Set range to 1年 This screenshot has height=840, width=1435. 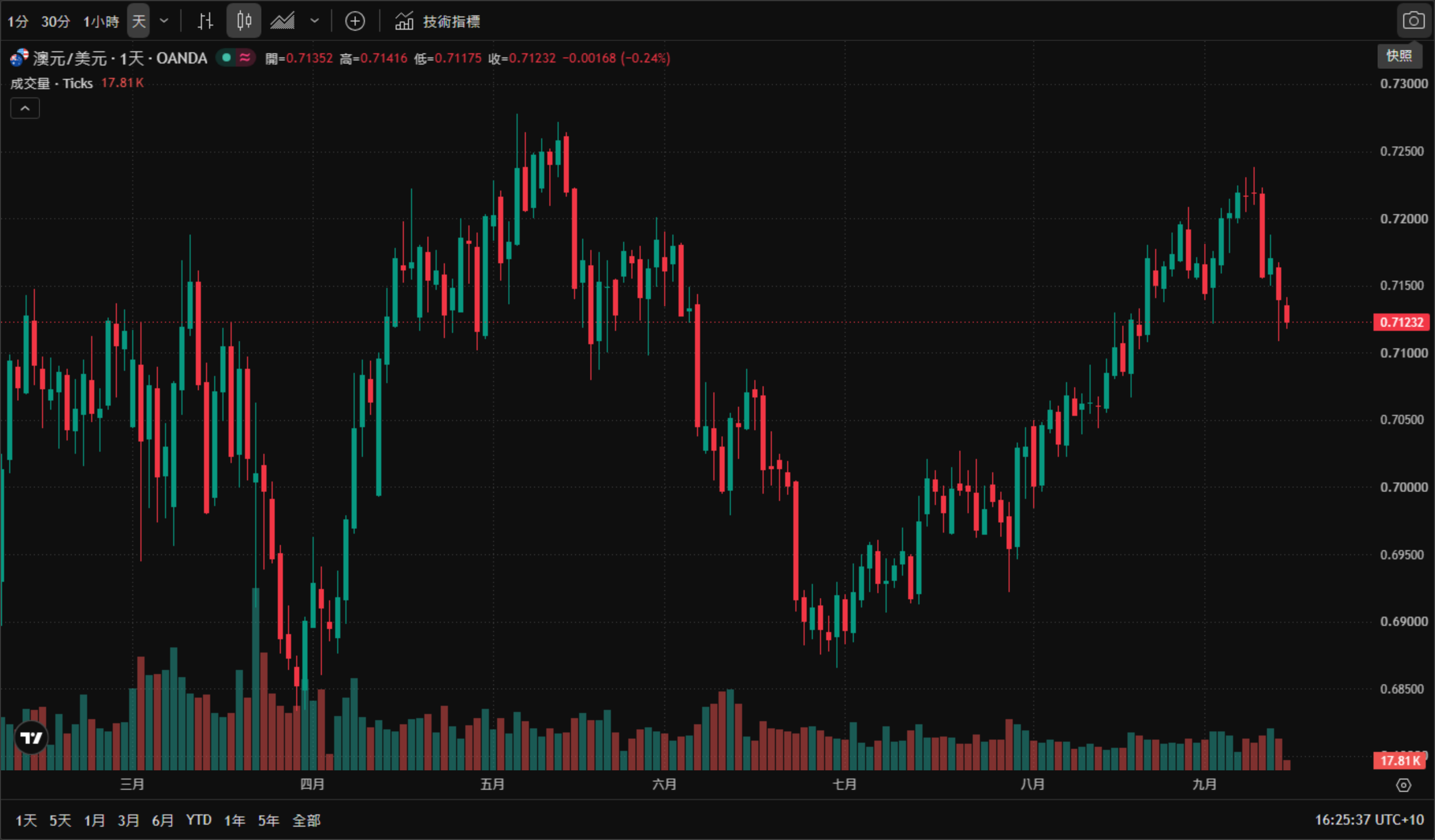tap(235, 820)
